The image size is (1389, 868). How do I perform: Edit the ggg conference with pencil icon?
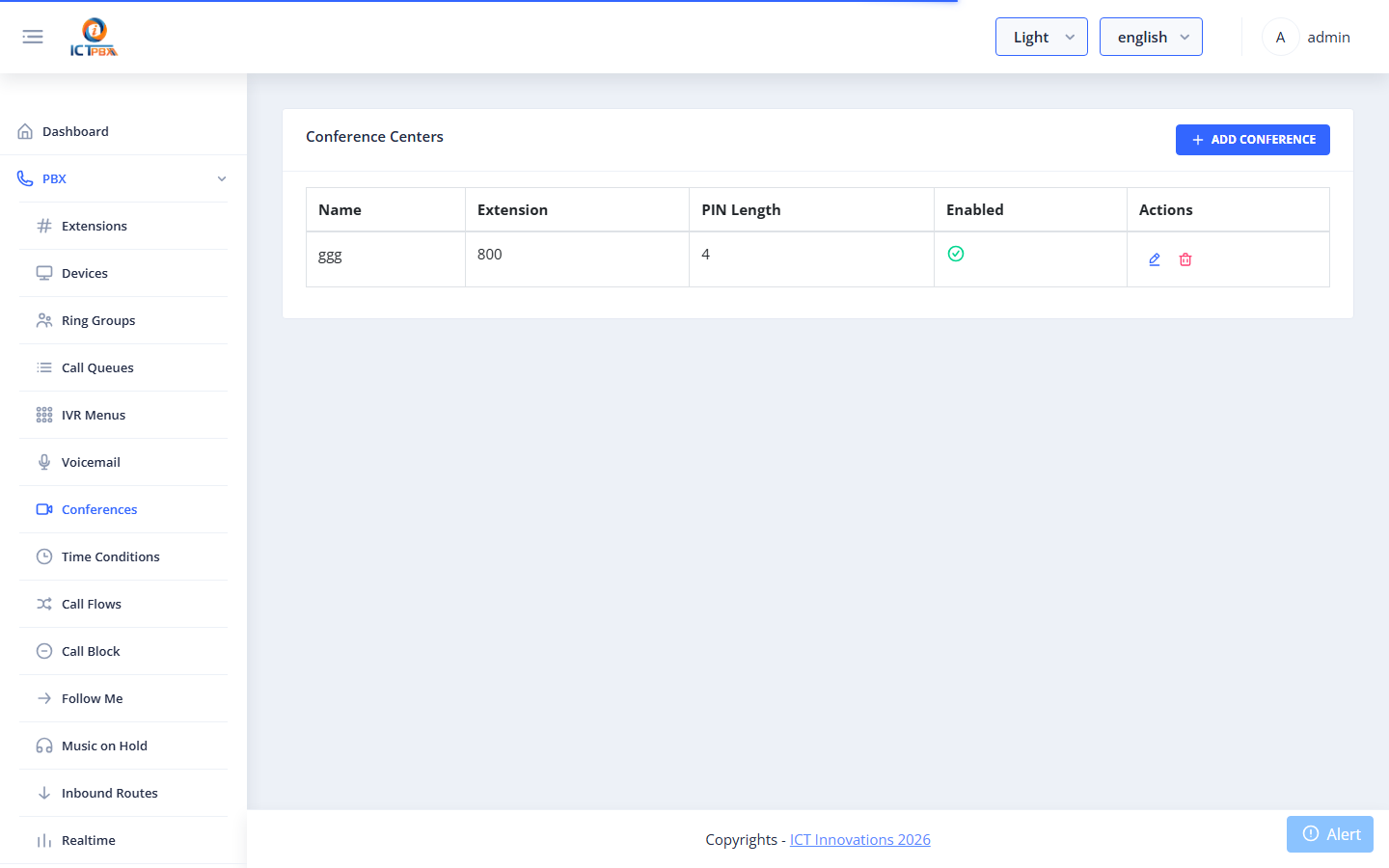coord(1155,259)
